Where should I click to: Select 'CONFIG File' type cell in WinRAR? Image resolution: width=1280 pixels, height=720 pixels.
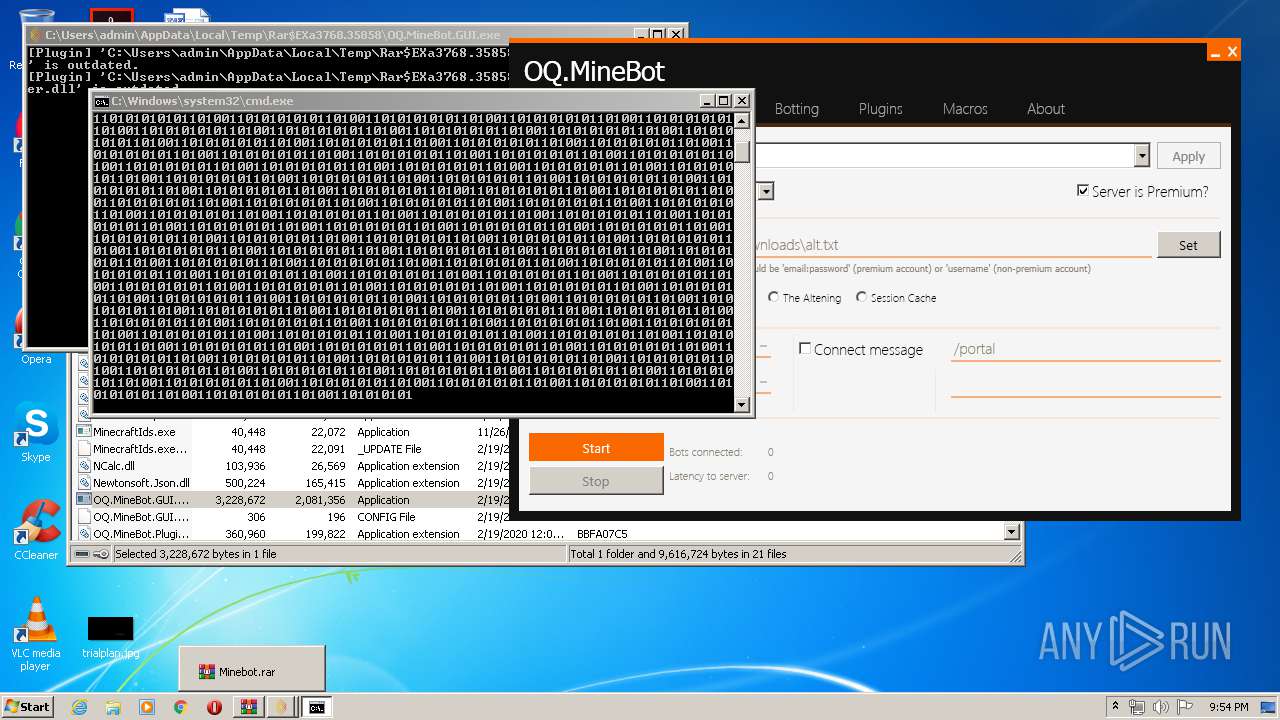coord(386,517)
